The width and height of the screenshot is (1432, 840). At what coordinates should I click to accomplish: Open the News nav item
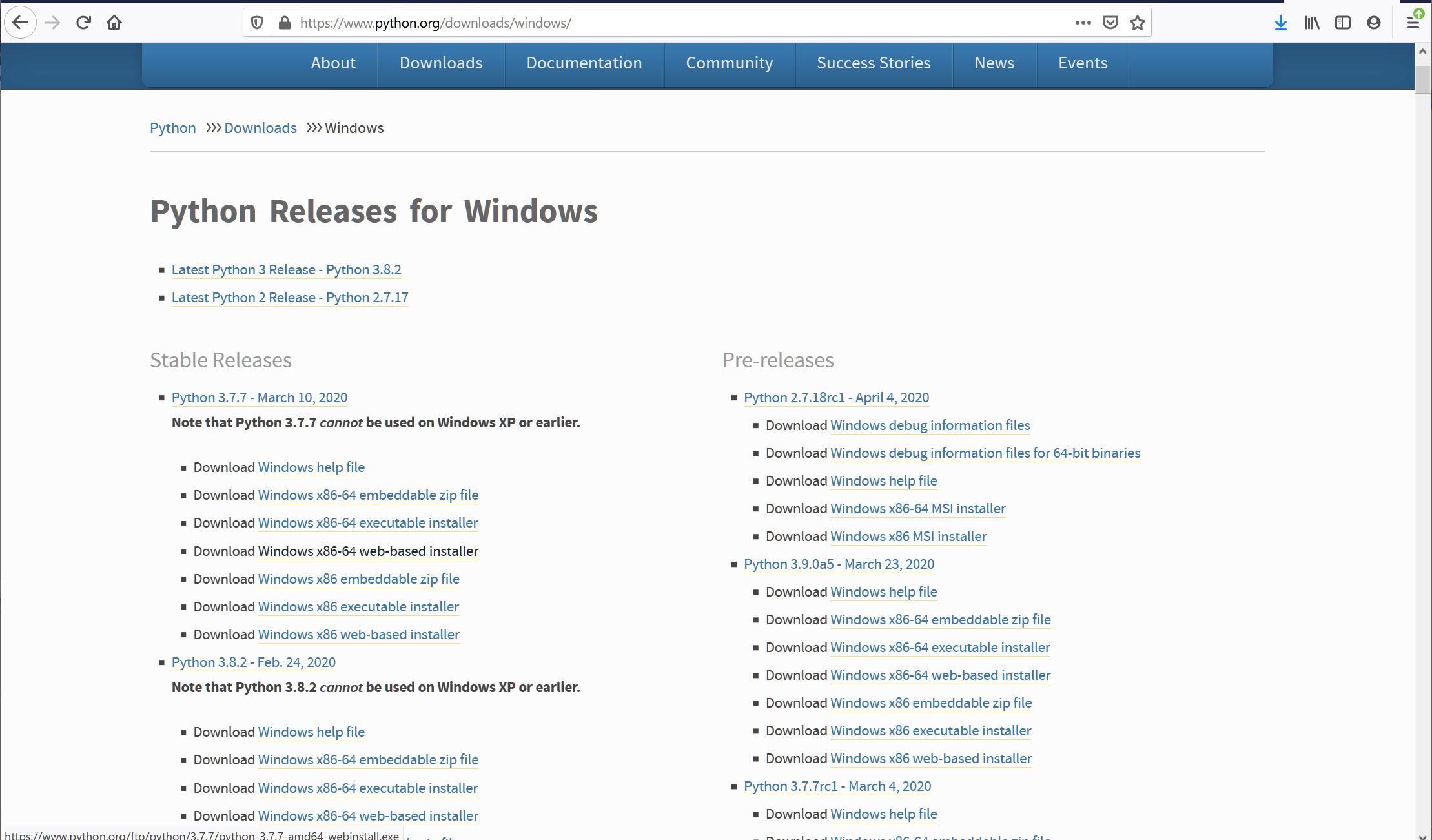[x=994, y=63]
